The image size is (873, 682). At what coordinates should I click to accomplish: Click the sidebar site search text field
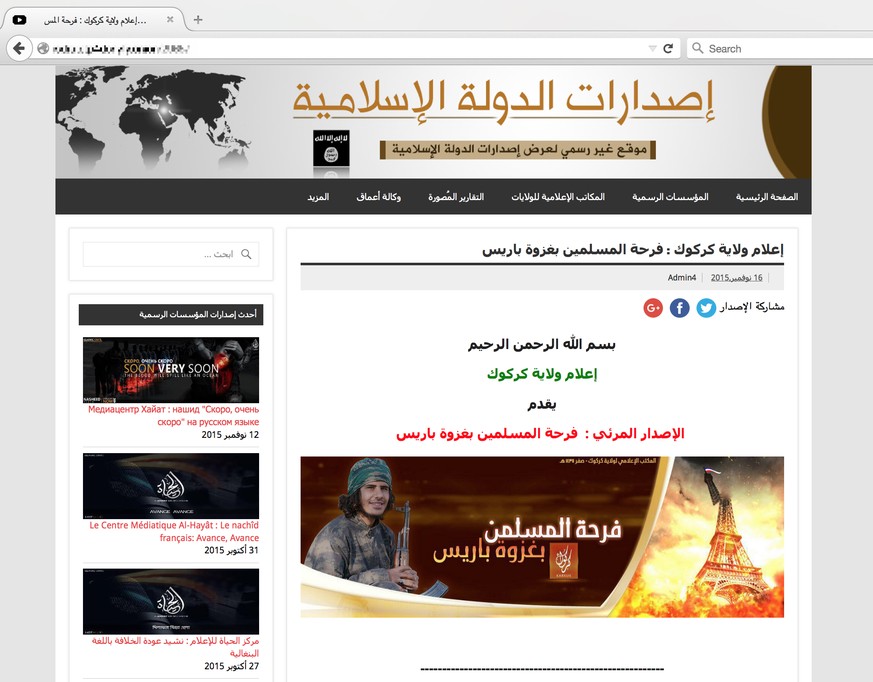coord(160,255)
